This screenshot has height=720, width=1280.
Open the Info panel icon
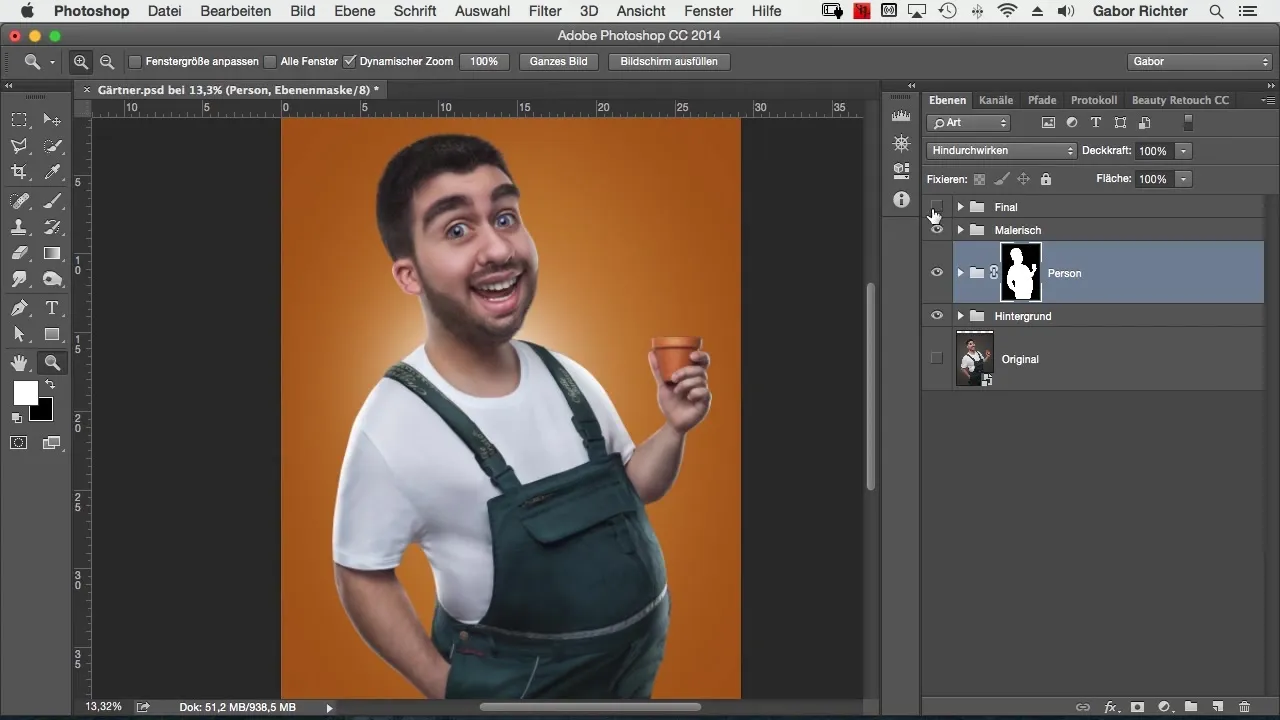pos(901,199)
